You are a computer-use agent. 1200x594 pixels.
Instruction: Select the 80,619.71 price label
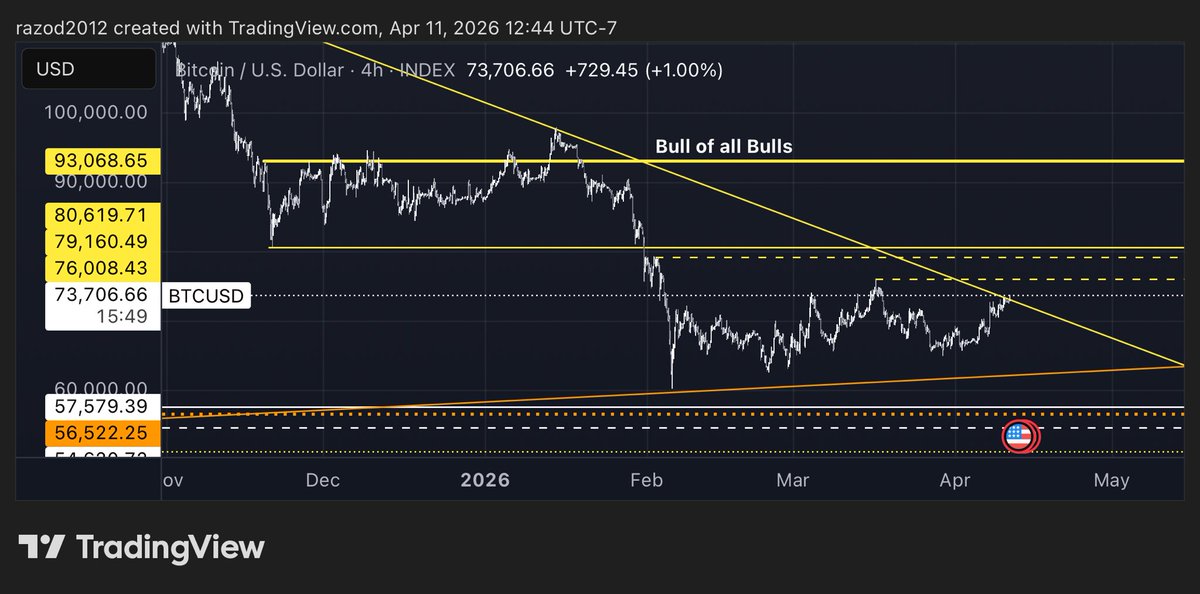[102, 215]
